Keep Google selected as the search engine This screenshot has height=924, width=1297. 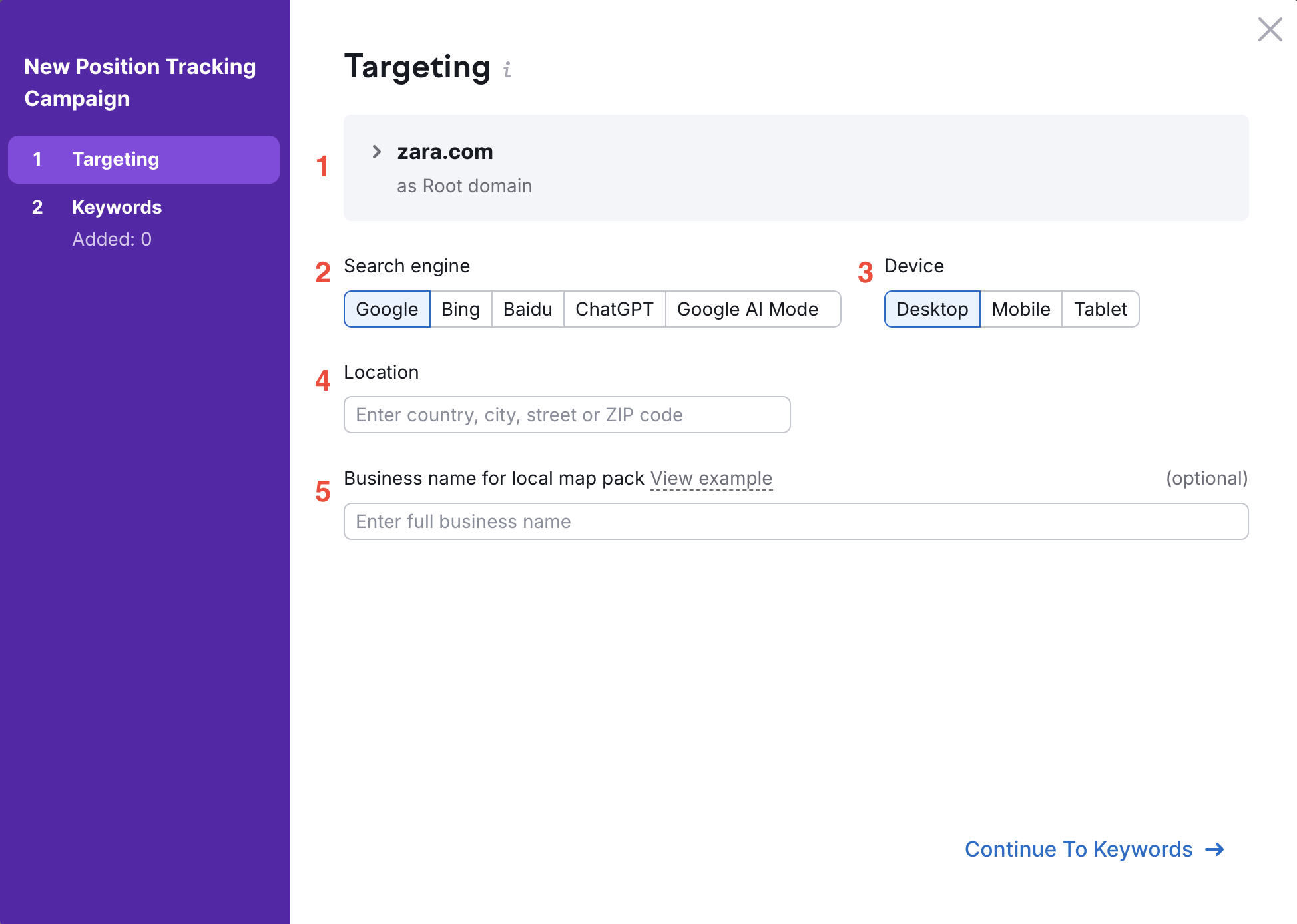(x=387, y=309)
